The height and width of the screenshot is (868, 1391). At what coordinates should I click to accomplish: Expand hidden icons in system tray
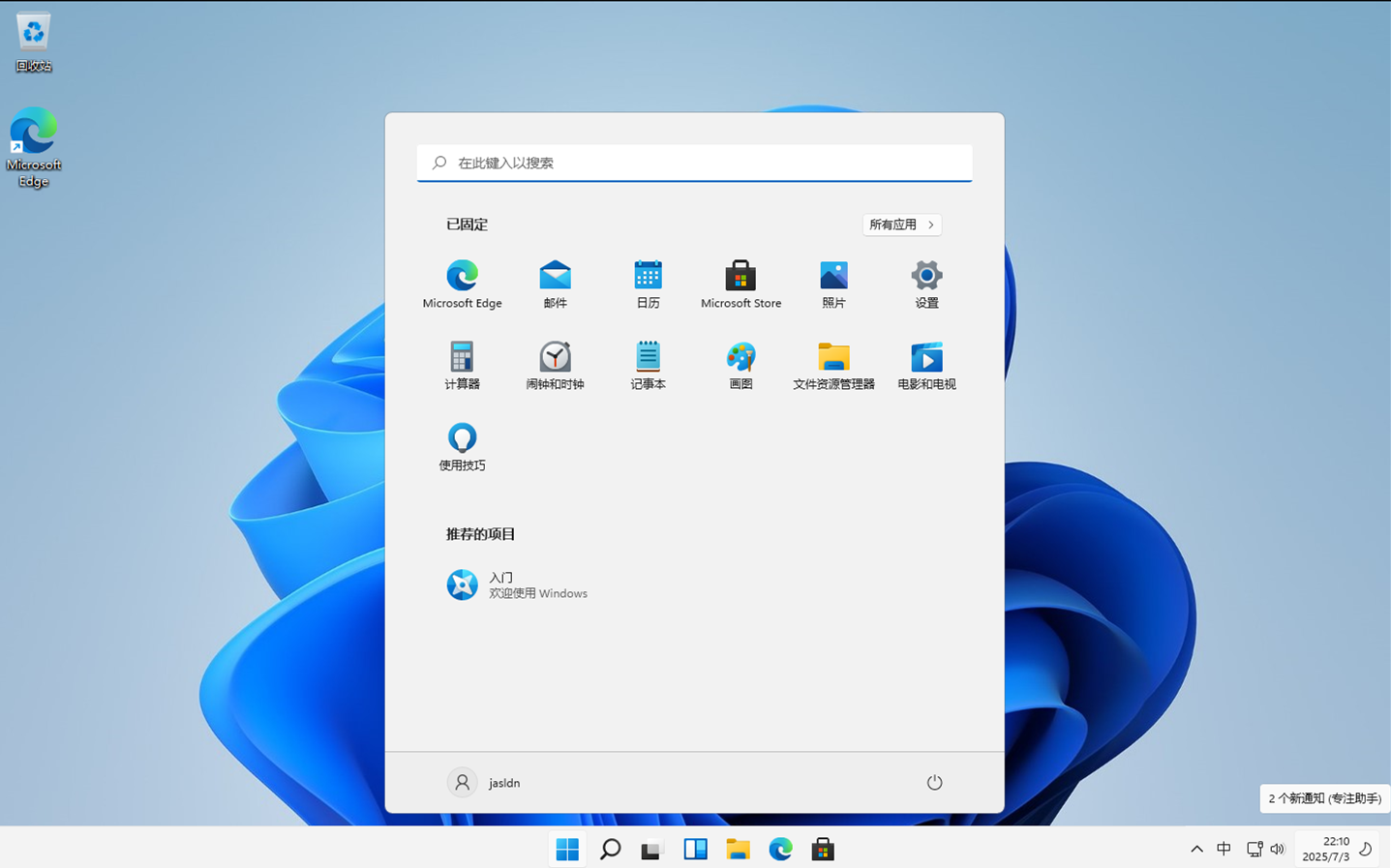pos(1196,849)
